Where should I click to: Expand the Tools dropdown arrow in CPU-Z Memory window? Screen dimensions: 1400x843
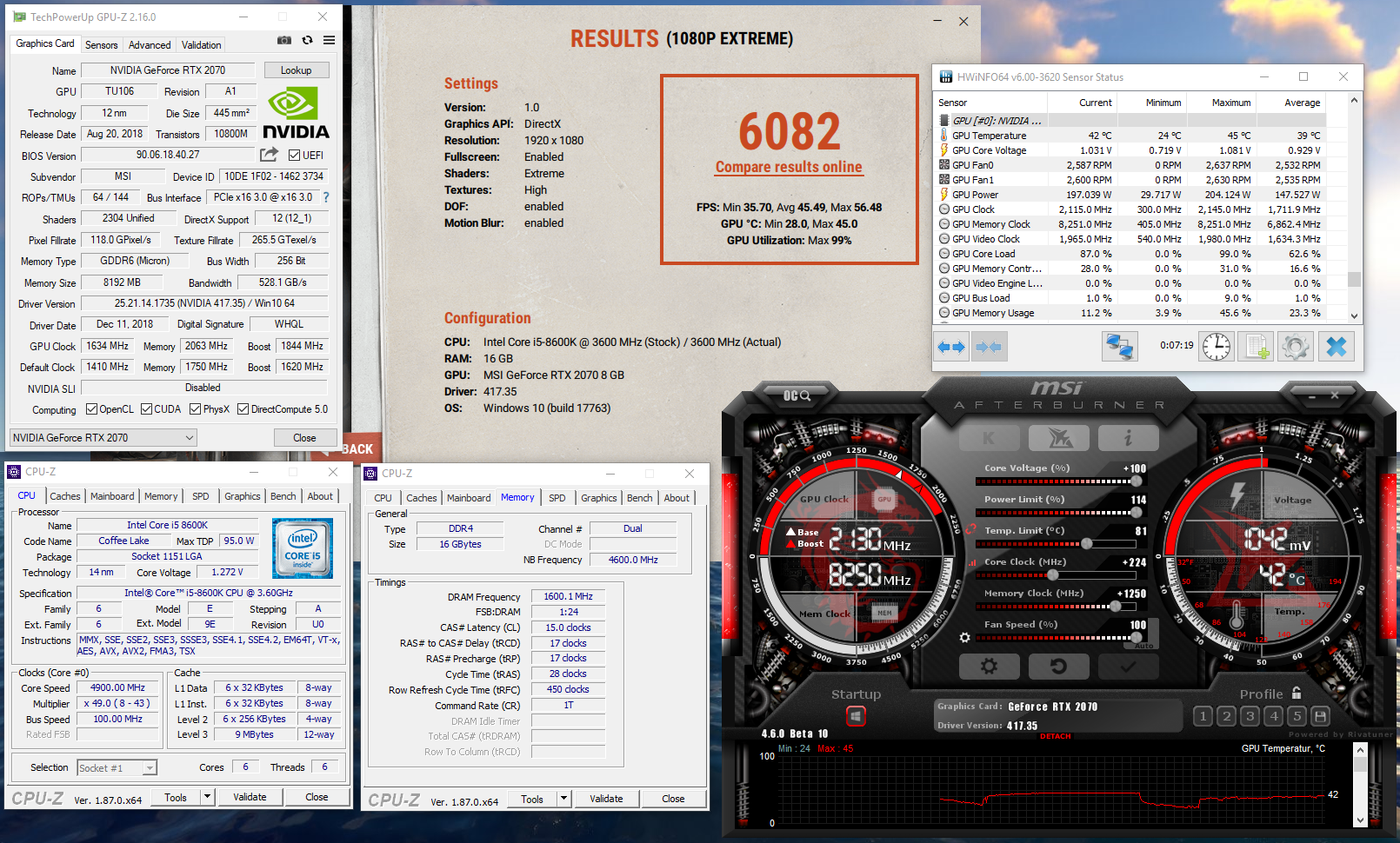[x=564, y=799]
